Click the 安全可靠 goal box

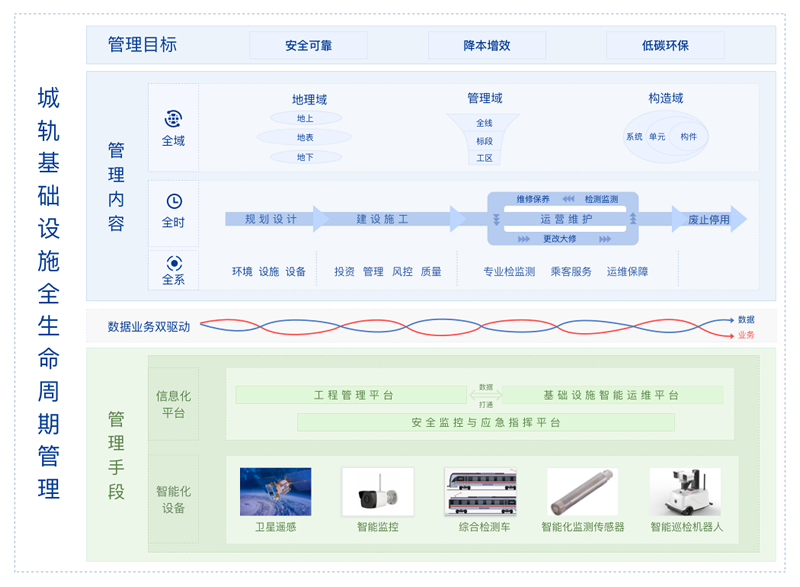[x=308, y=45]
